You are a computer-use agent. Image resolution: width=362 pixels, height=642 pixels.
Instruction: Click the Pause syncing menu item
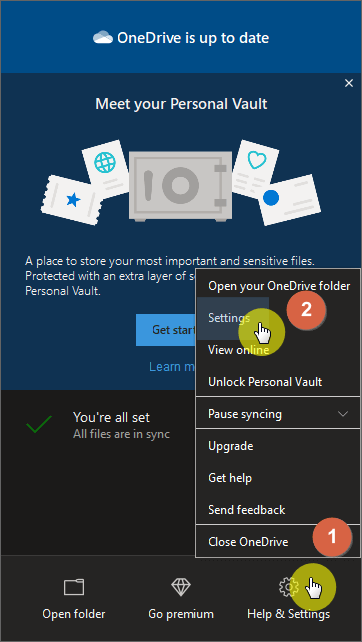[278, 414]
